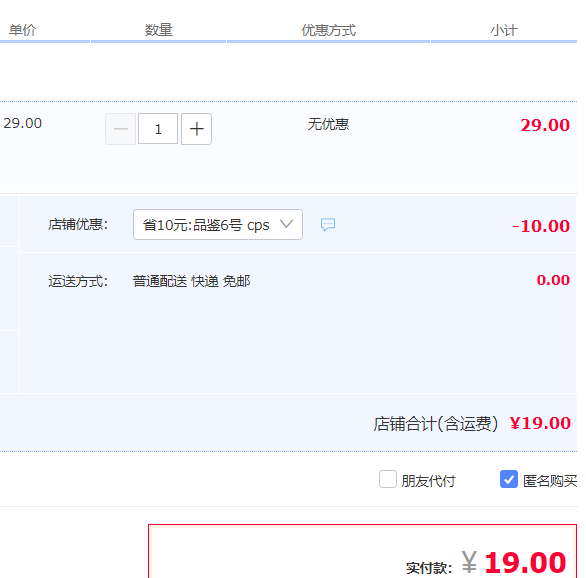Click the 普通配送 快递 免邮 shipping option
This screenshot has width=586, height=578.
[191, 281]
